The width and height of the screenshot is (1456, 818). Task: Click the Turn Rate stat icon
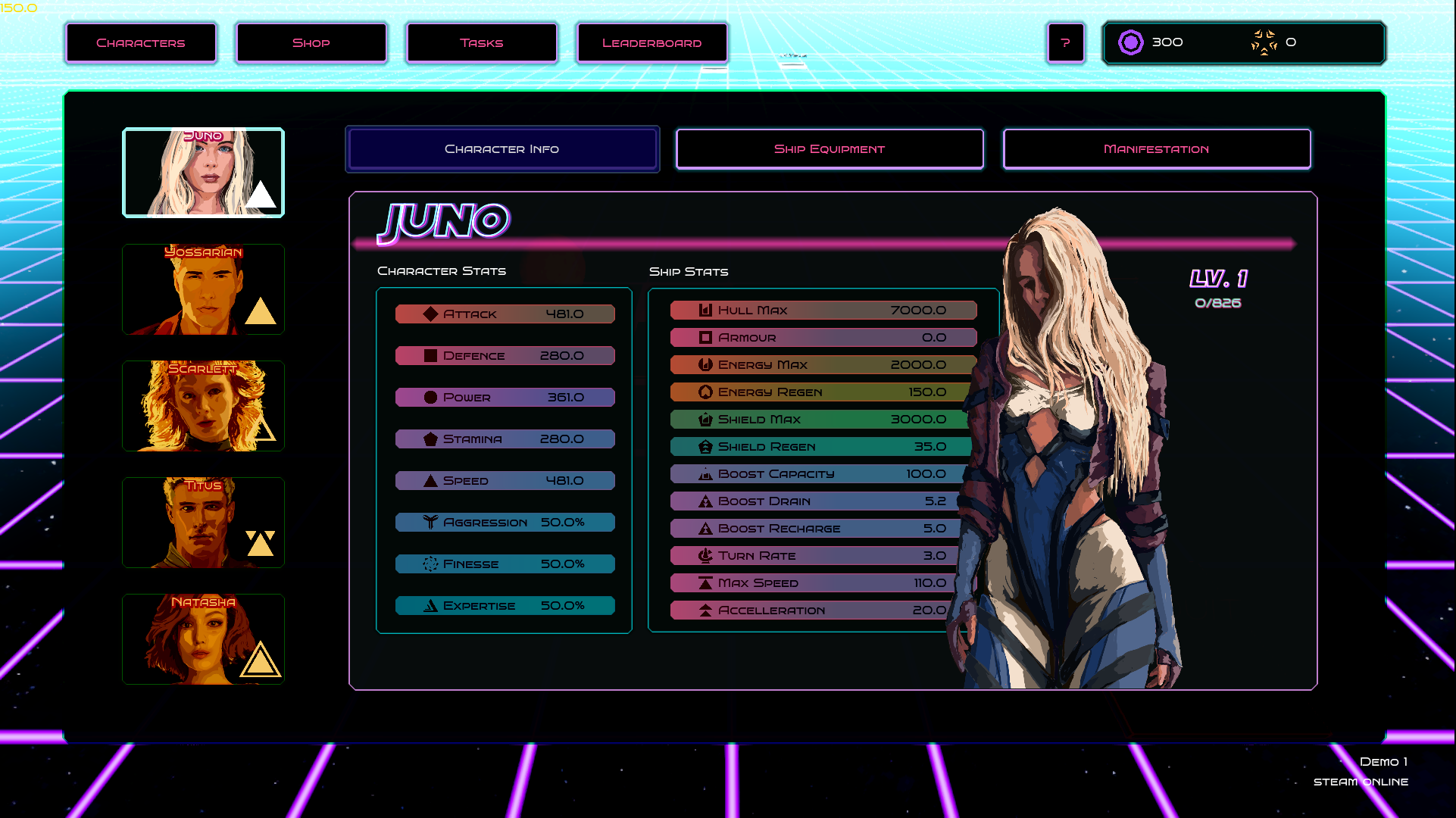(705, 555)
